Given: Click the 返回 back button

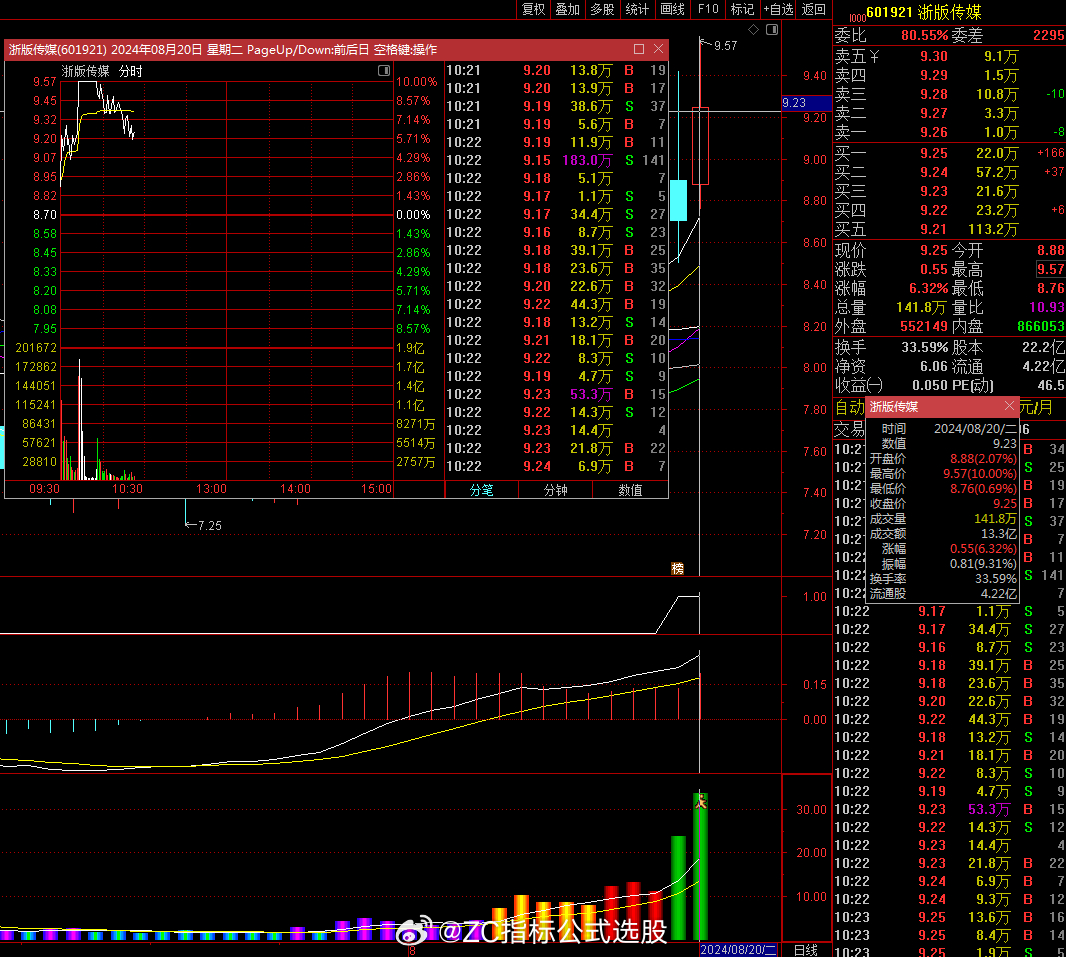Looking at the screenshot, I should [814, 9].
